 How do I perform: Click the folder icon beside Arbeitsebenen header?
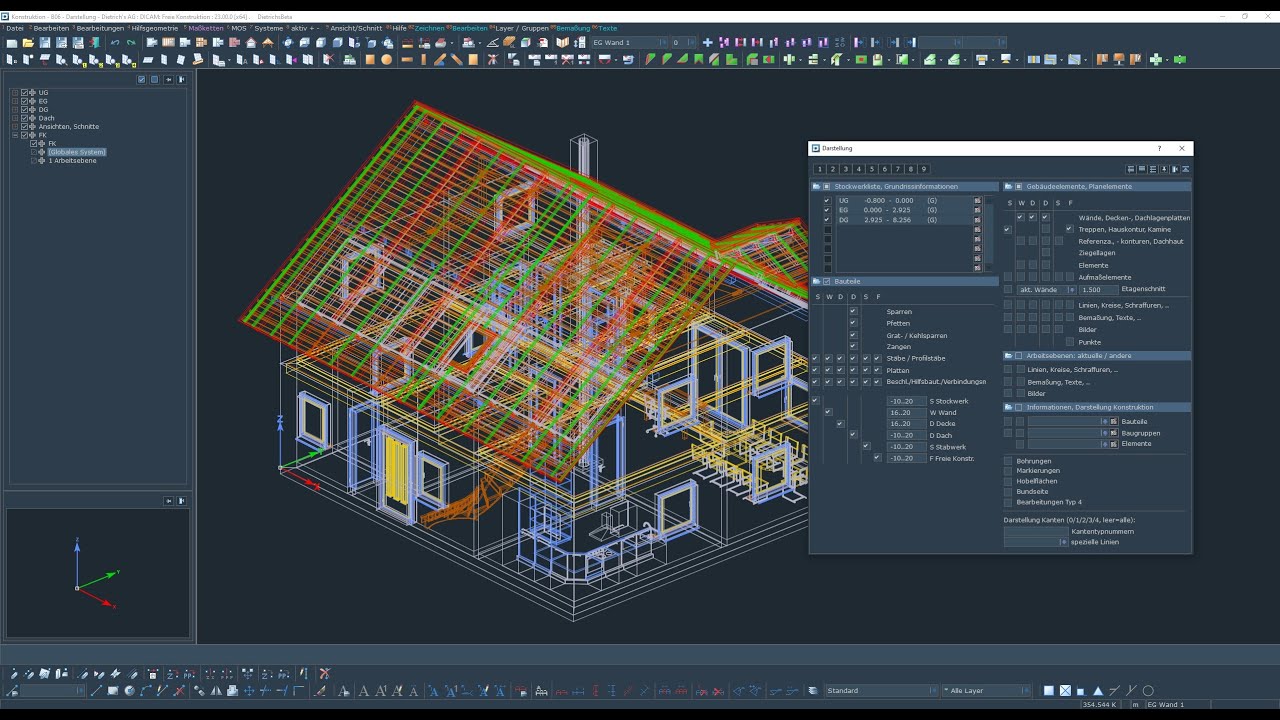pyautogui.click(x=1008, y=355)
